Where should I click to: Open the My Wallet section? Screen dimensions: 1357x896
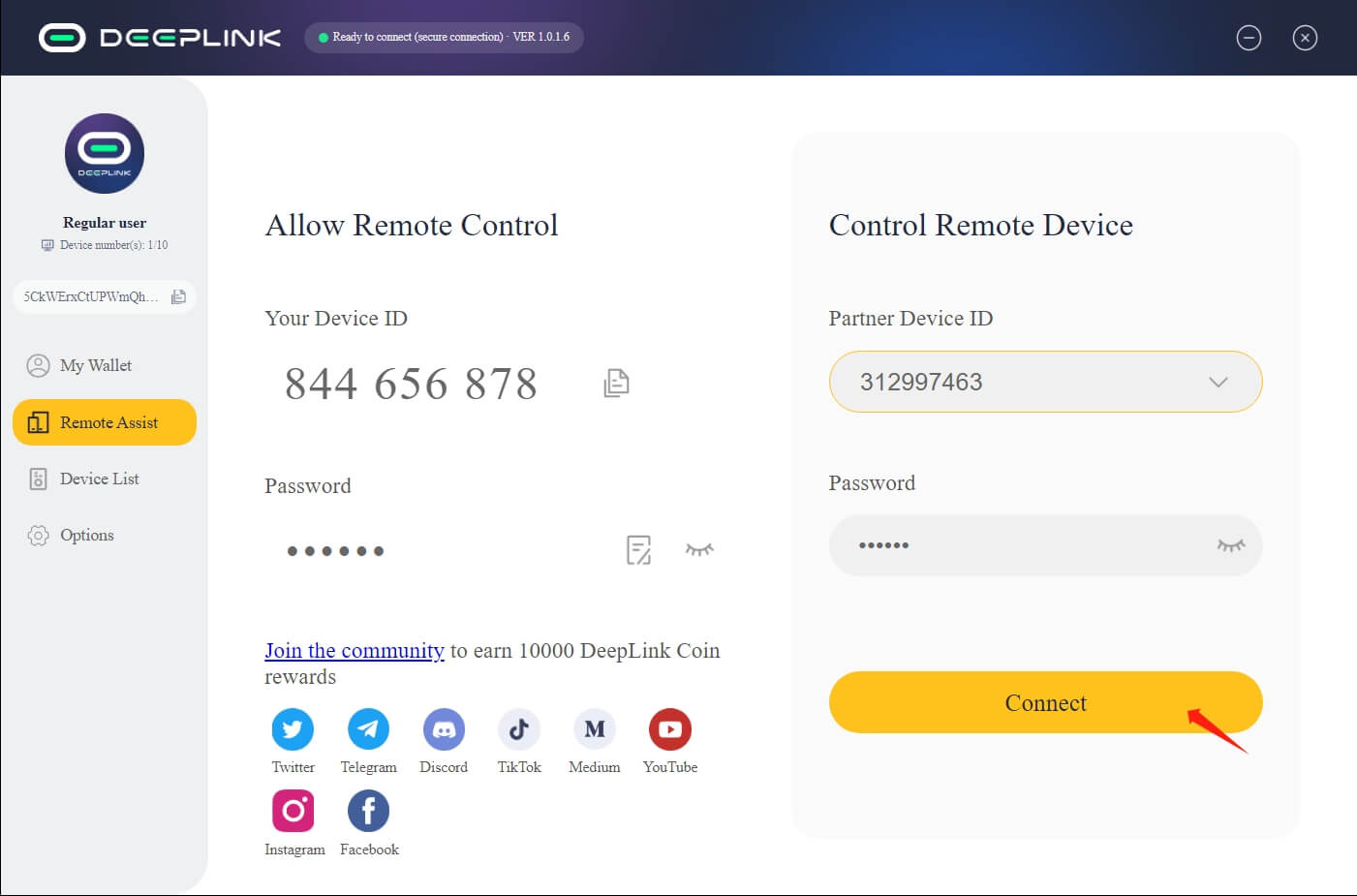105,365
